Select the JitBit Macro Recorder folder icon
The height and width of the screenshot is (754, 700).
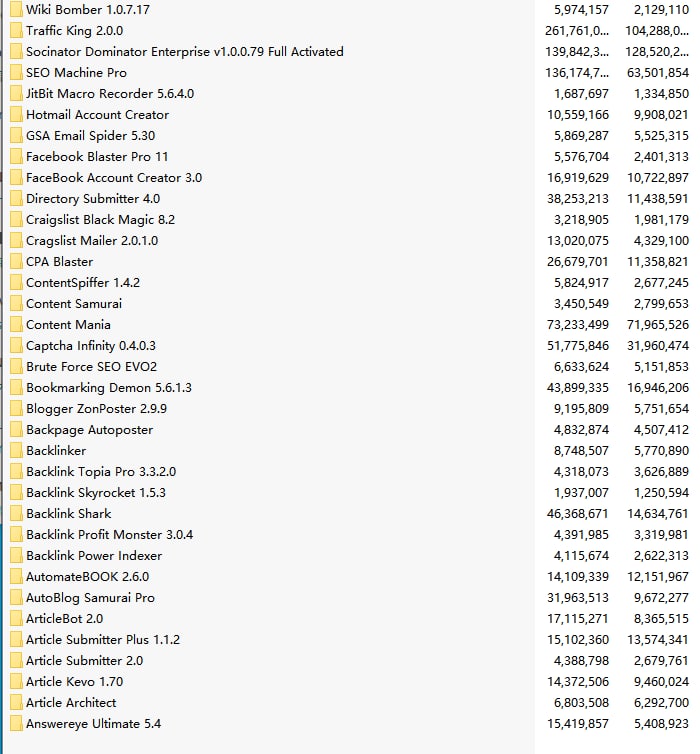tap(16, 93)
